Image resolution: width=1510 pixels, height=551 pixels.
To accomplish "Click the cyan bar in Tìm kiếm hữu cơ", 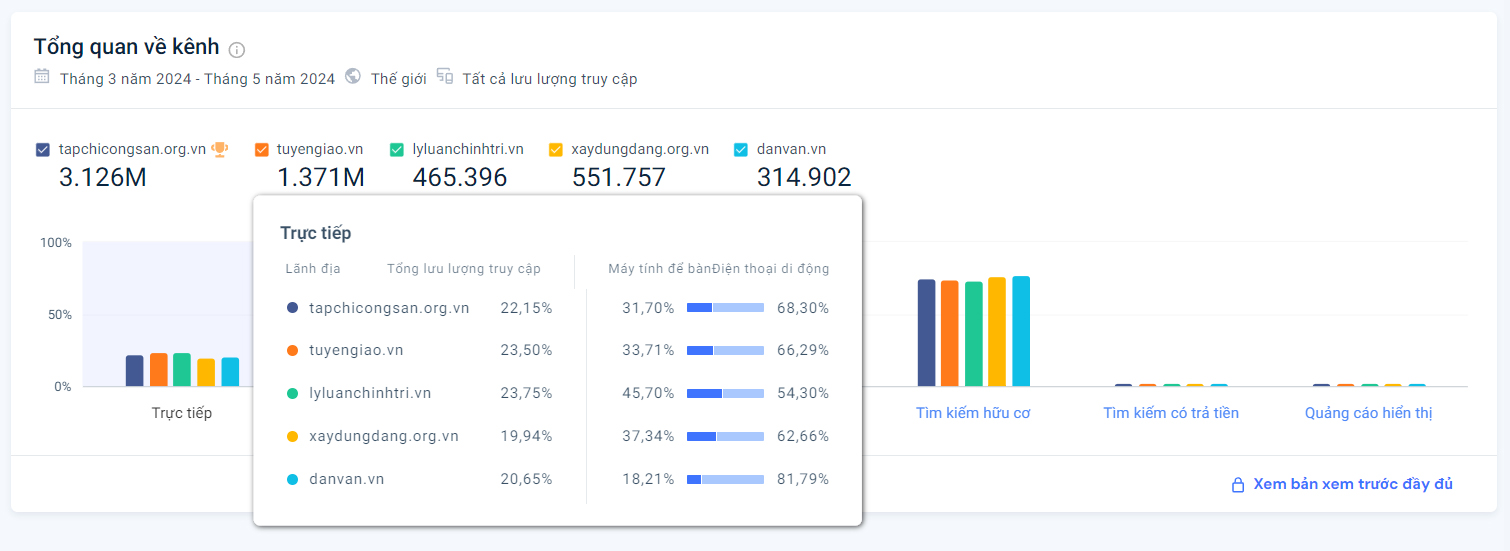I will click(1021, 332).
